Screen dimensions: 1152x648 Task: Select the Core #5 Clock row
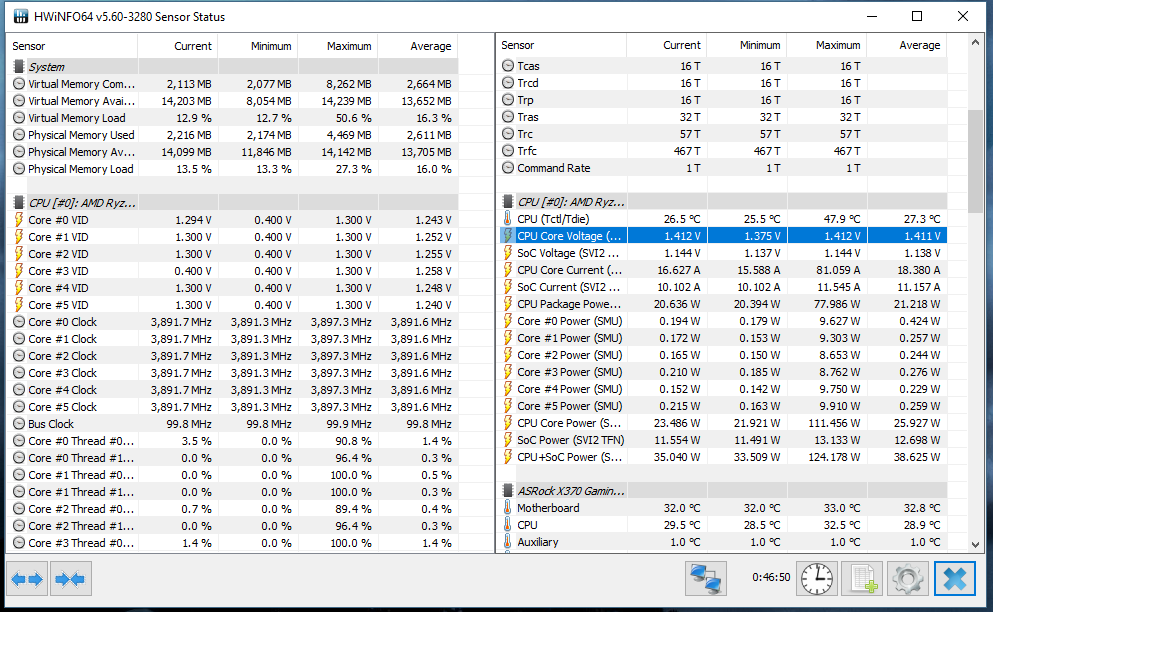click(234, 407)
